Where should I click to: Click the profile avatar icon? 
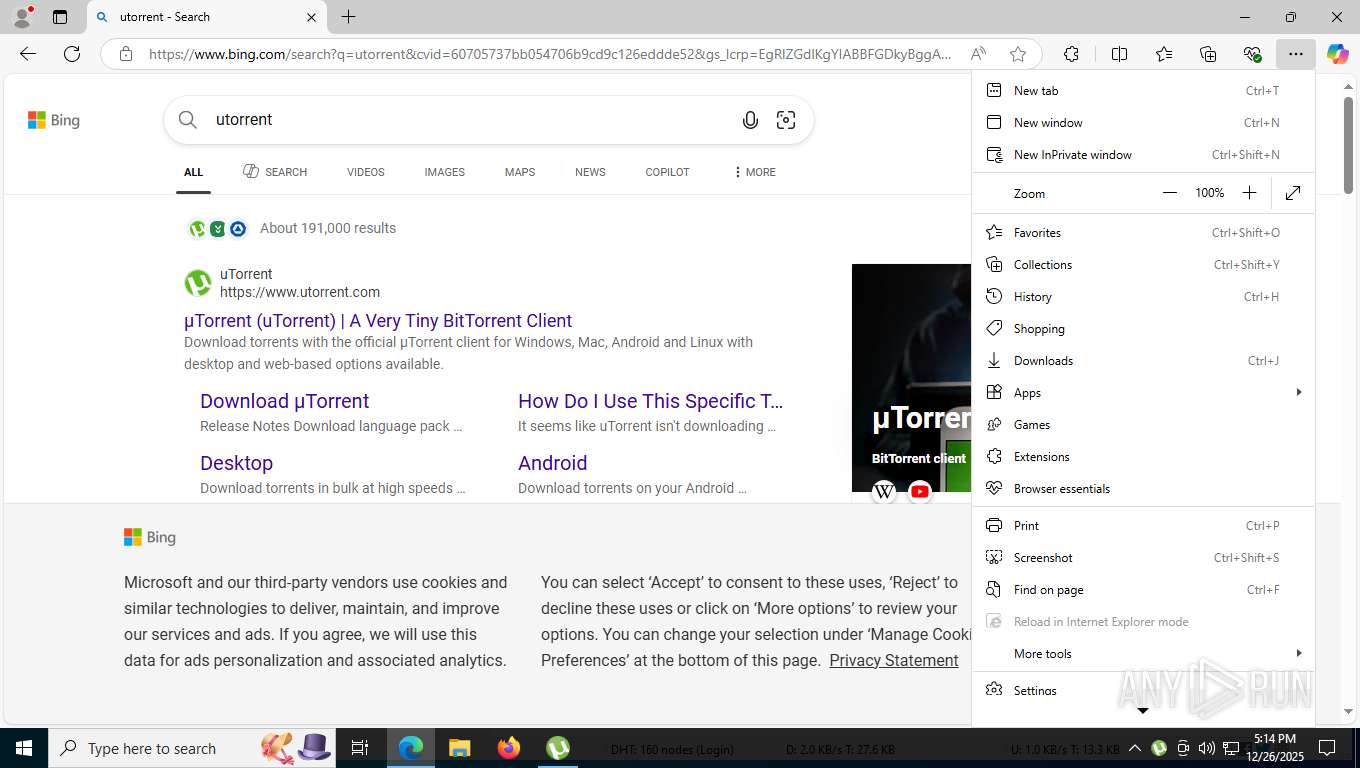pos(22,17)
